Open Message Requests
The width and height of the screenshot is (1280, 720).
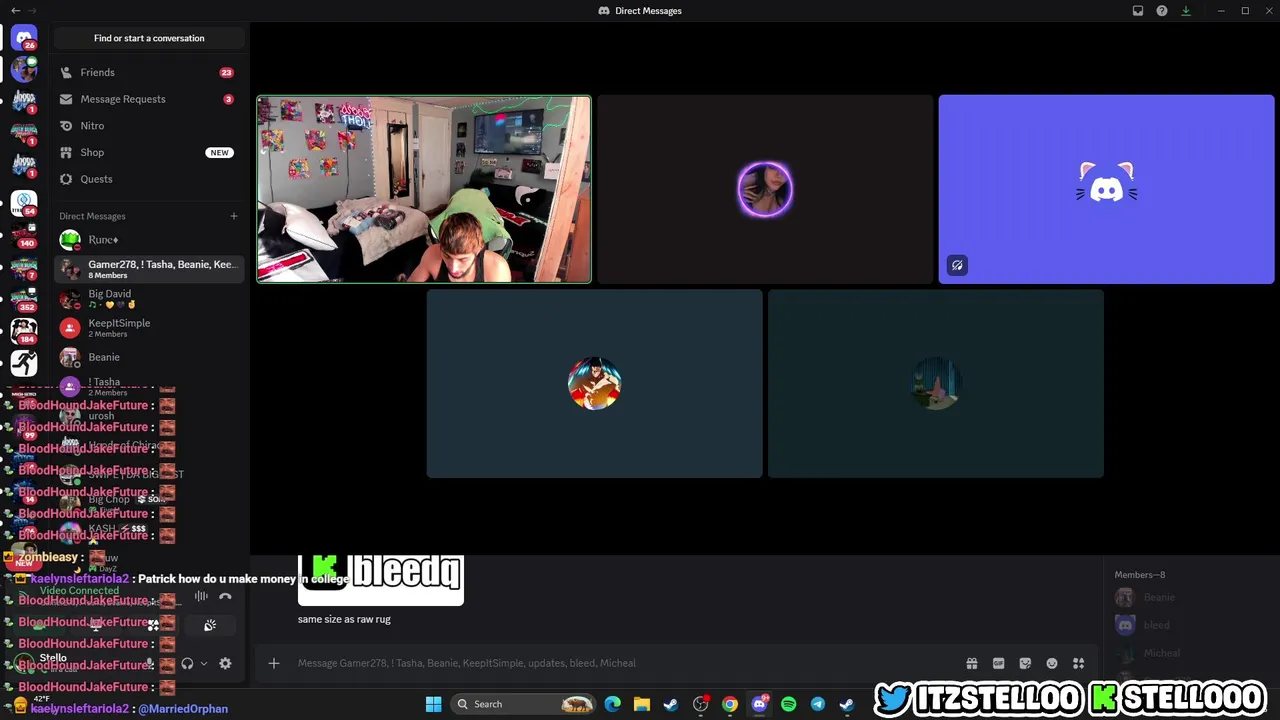[149, 99]
